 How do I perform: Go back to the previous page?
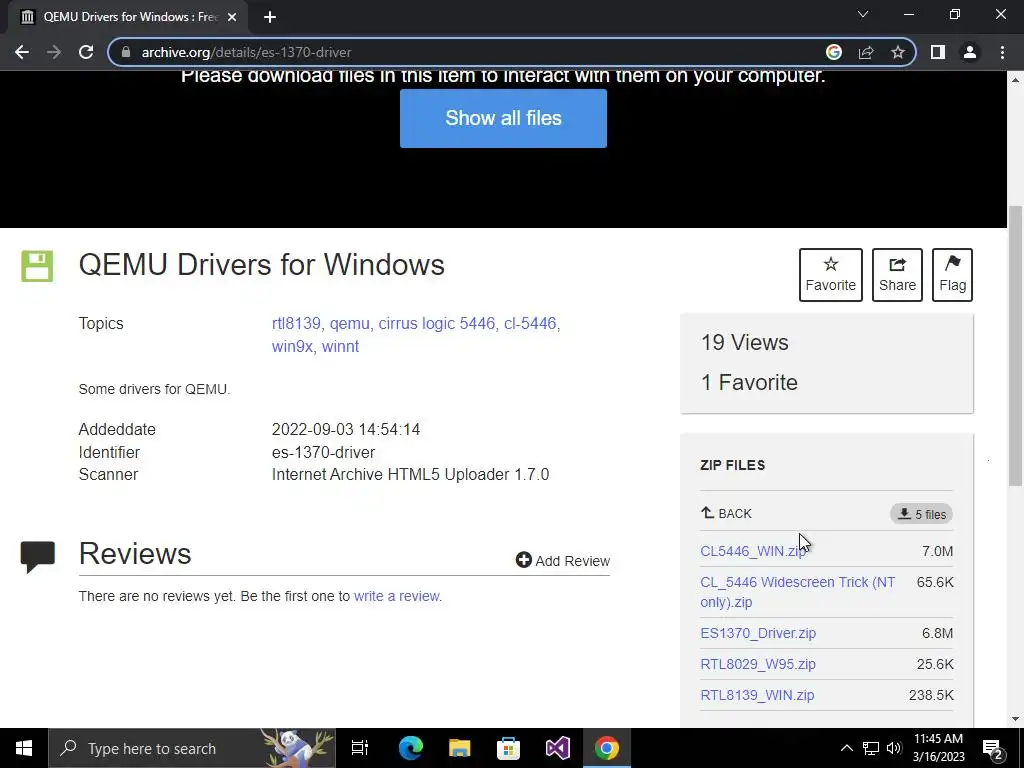(x=22, y=52)
